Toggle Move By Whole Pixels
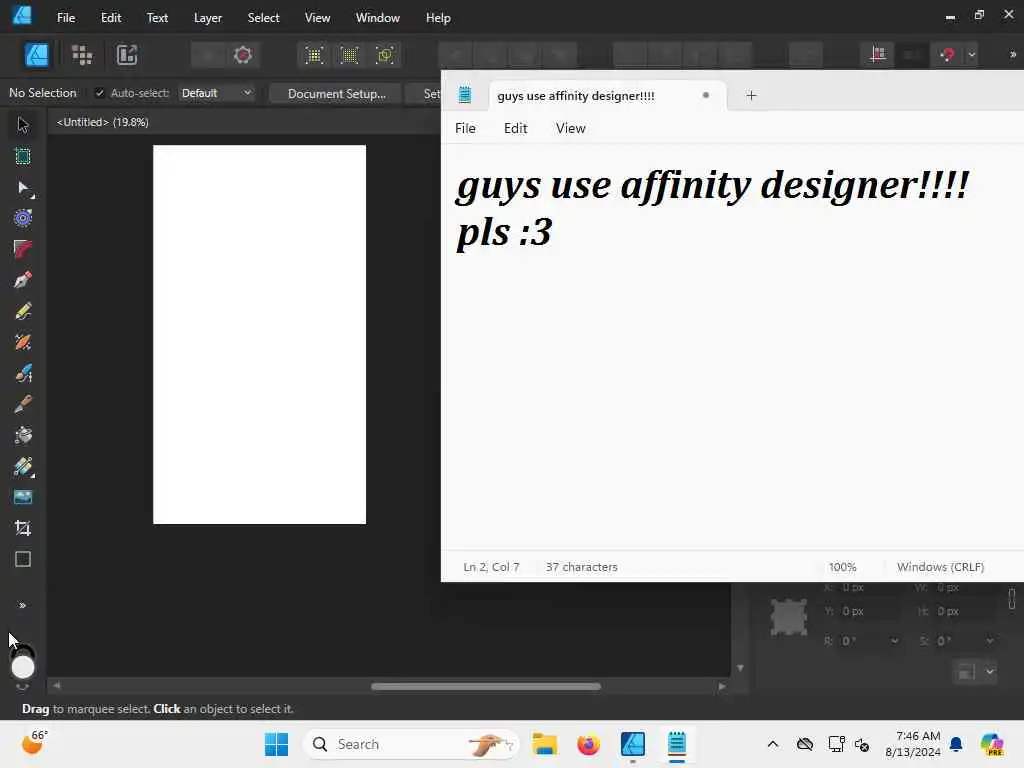The width and height of the screenshot is (1024, 768). coord(912,55)
